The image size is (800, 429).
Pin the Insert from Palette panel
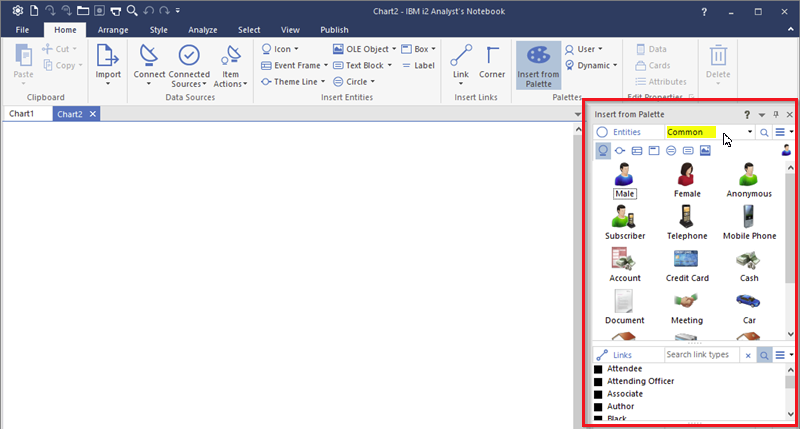[x=775, y=115]
